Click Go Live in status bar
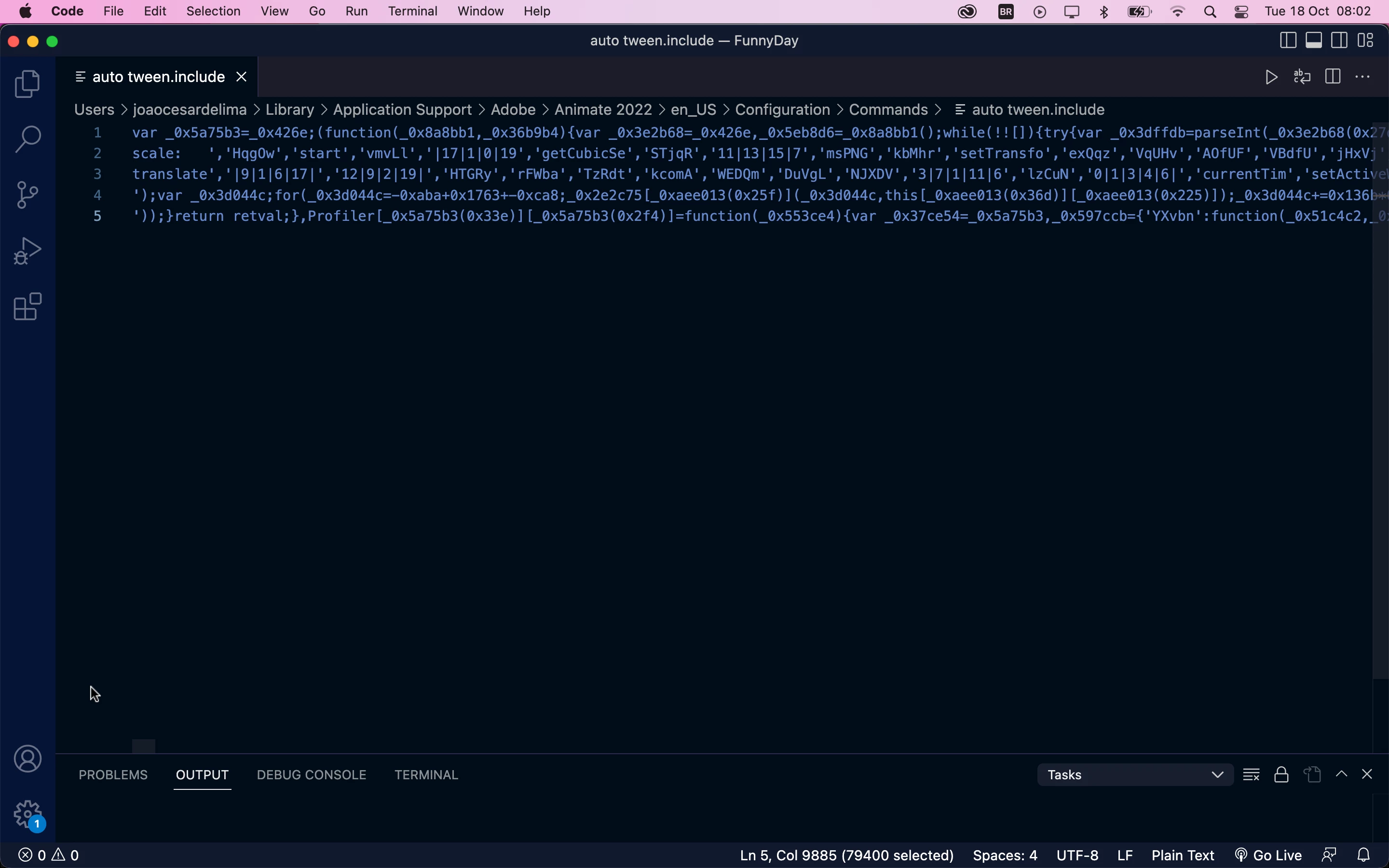 pyautogui.click(x=1268, y=855)
